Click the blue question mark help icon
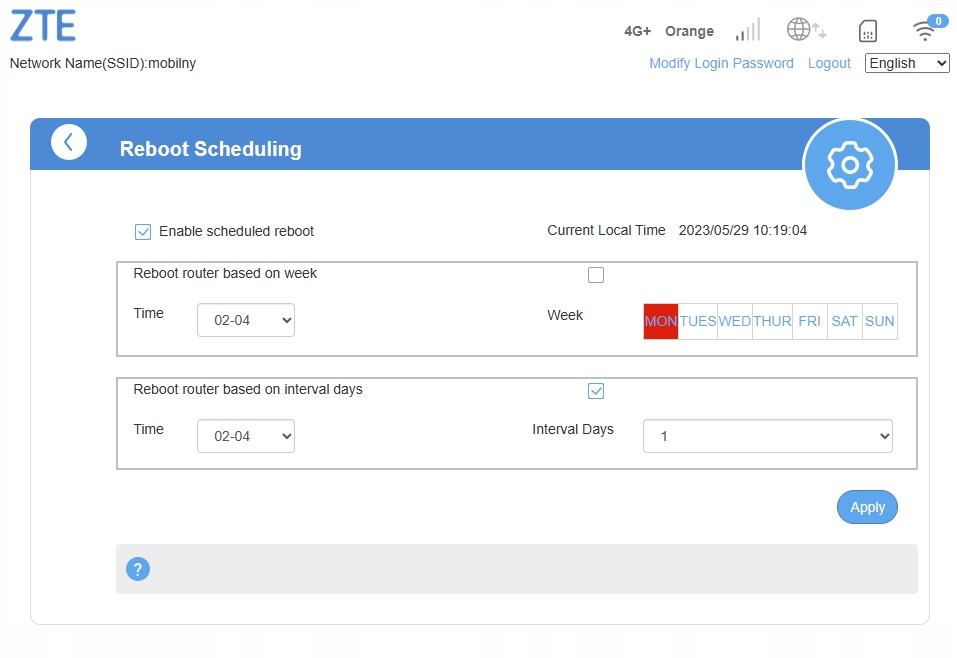Image resolution: width=957 pixels, height=658 pixels. [x=138, y=569]
